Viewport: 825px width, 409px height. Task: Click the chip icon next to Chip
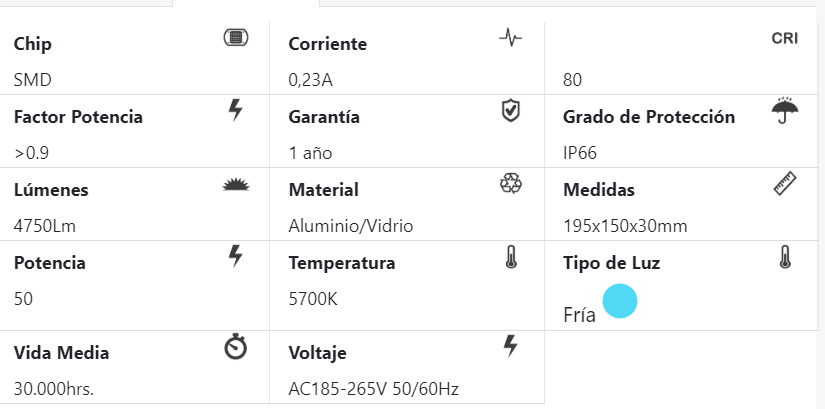tap(235, 38)
